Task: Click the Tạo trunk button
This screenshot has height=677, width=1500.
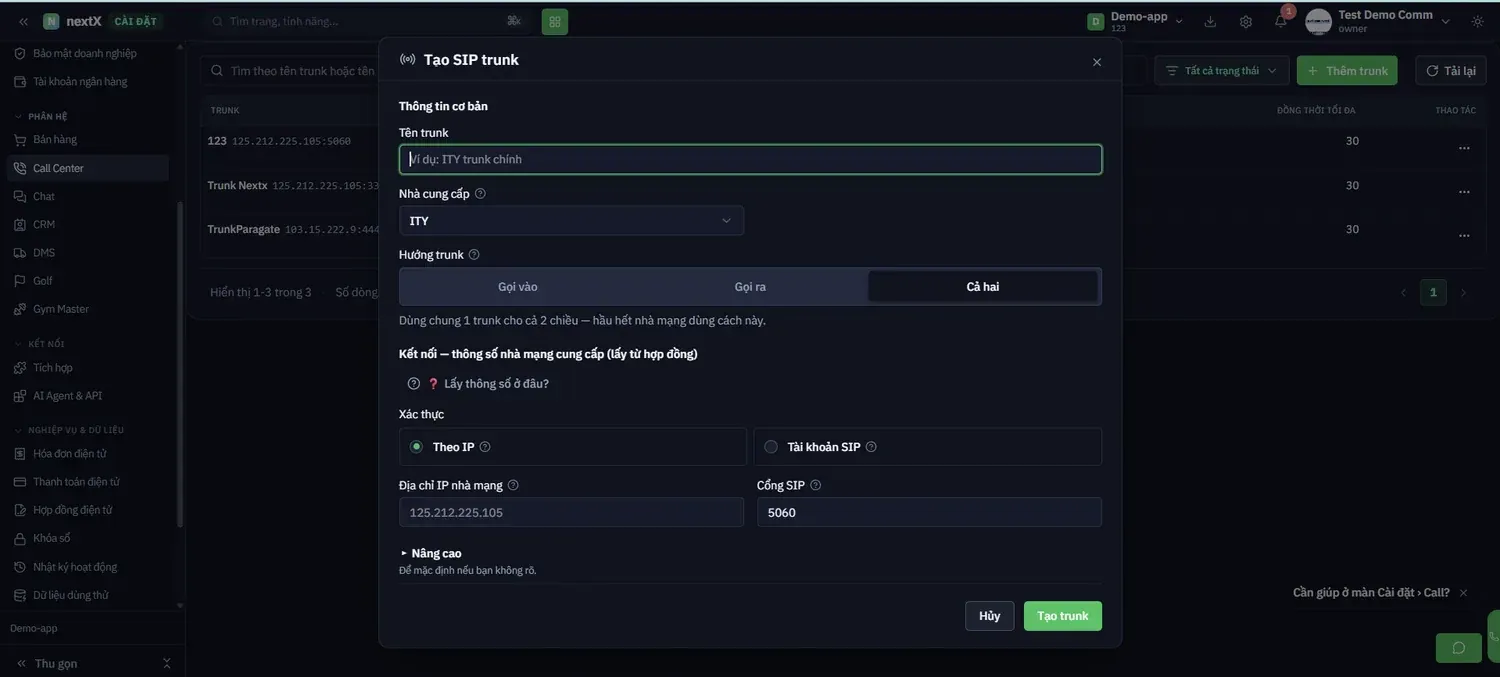Action: (1063, 616)
